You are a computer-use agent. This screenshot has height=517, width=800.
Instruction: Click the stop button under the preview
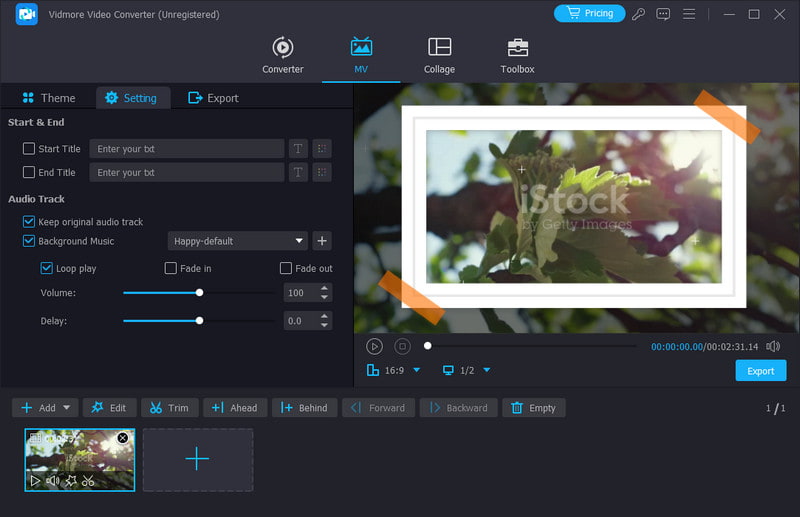click(x=402, y=346)
